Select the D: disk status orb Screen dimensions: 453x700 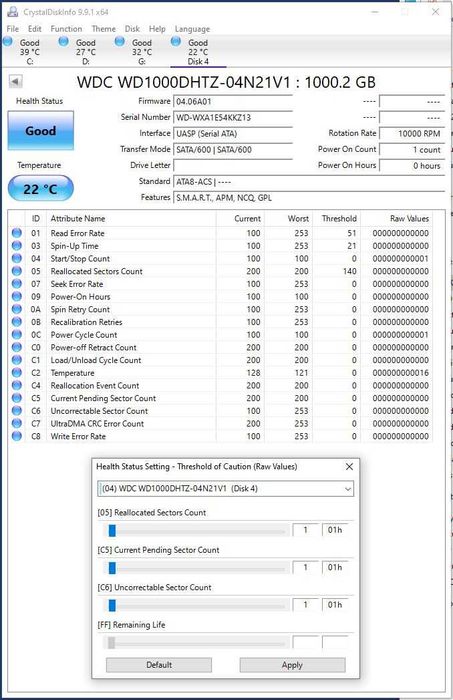point(64,42)
